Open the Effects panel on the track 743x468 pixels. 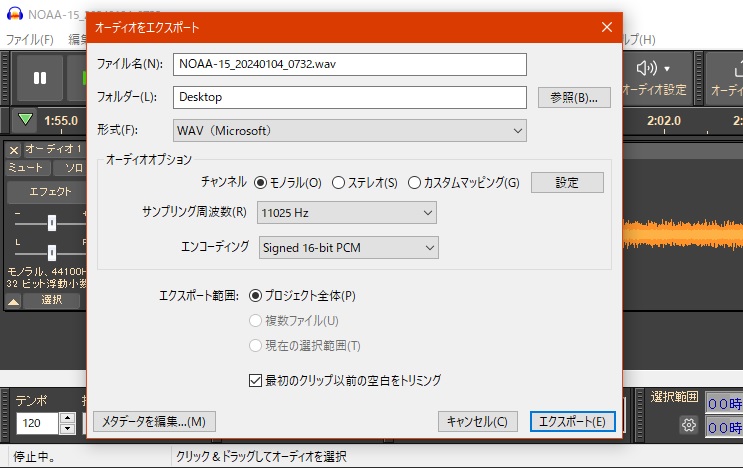click(48, 191)
